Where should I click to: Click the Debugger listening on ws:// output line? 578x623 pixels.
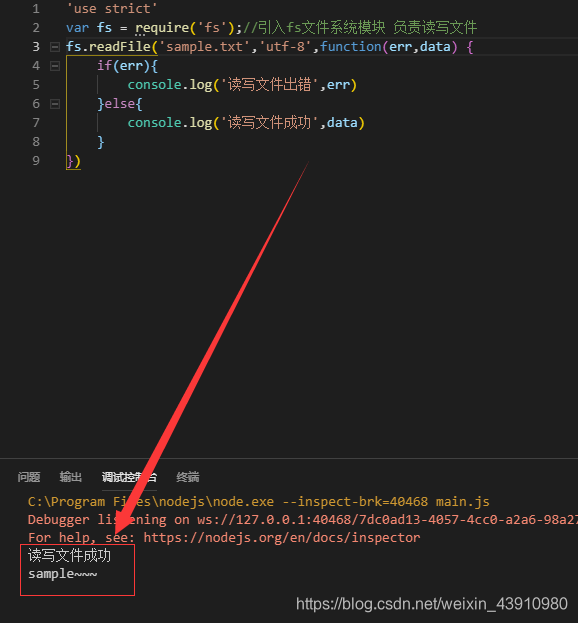[303, 520]
